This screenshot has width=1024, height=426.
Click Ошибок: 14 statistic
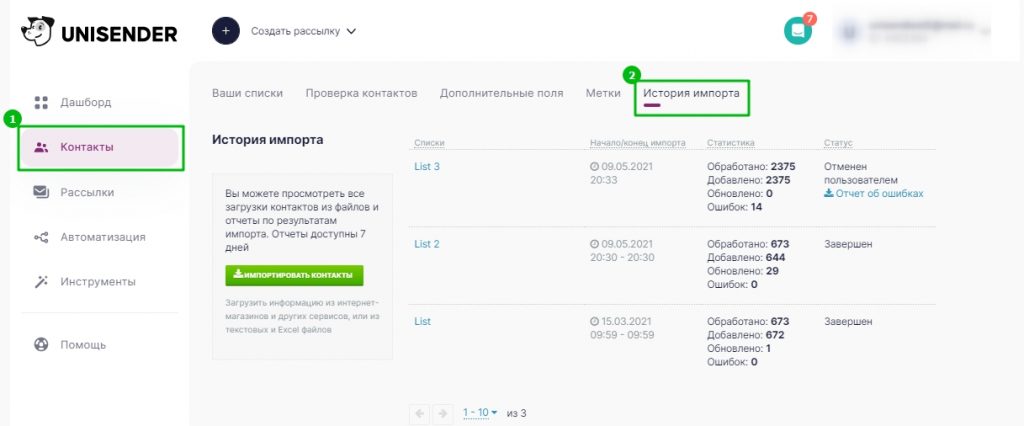click(x=735, y=207)
